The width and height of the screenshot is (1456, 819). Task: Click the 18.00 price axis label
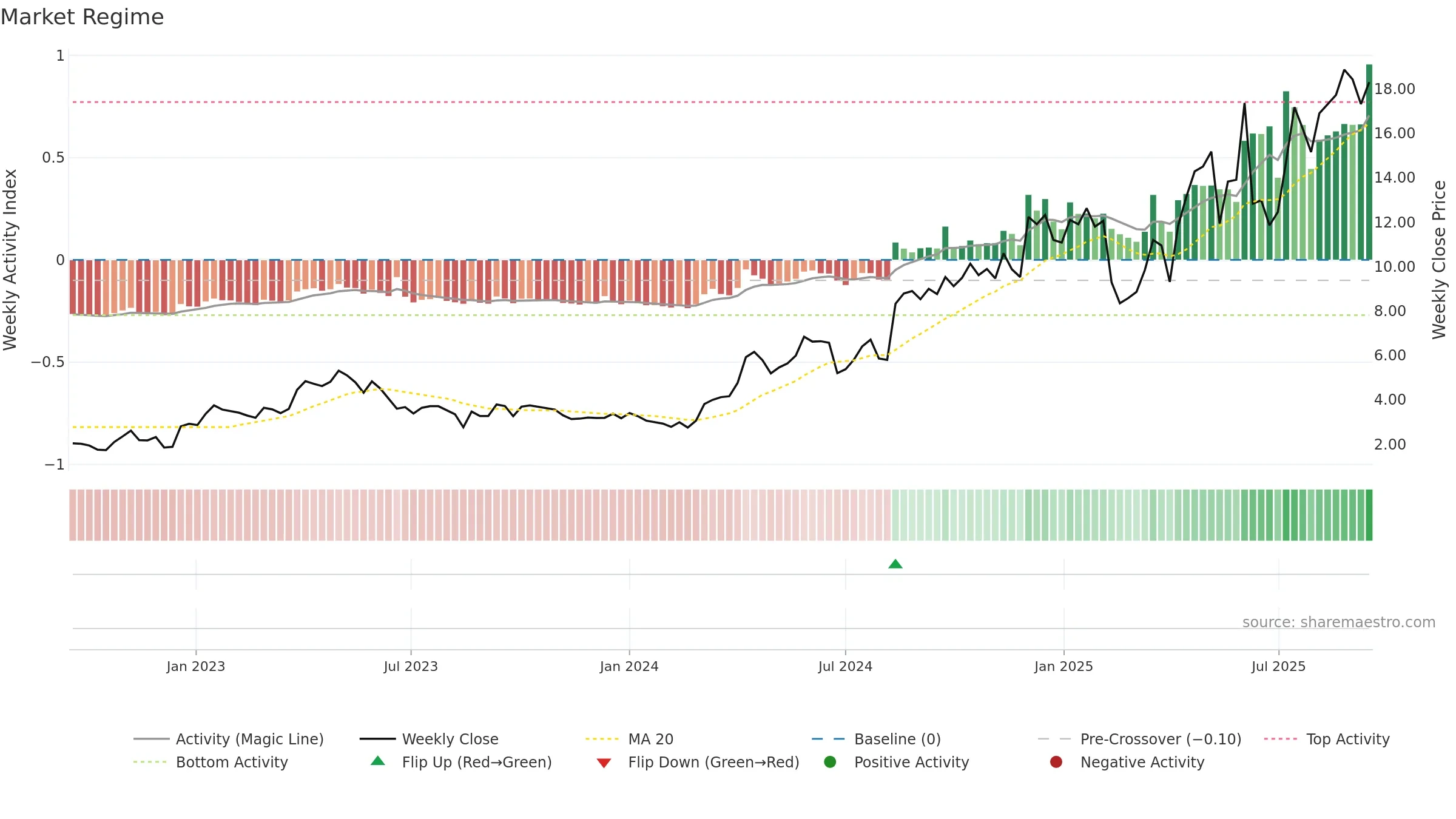click(1395, 89)
